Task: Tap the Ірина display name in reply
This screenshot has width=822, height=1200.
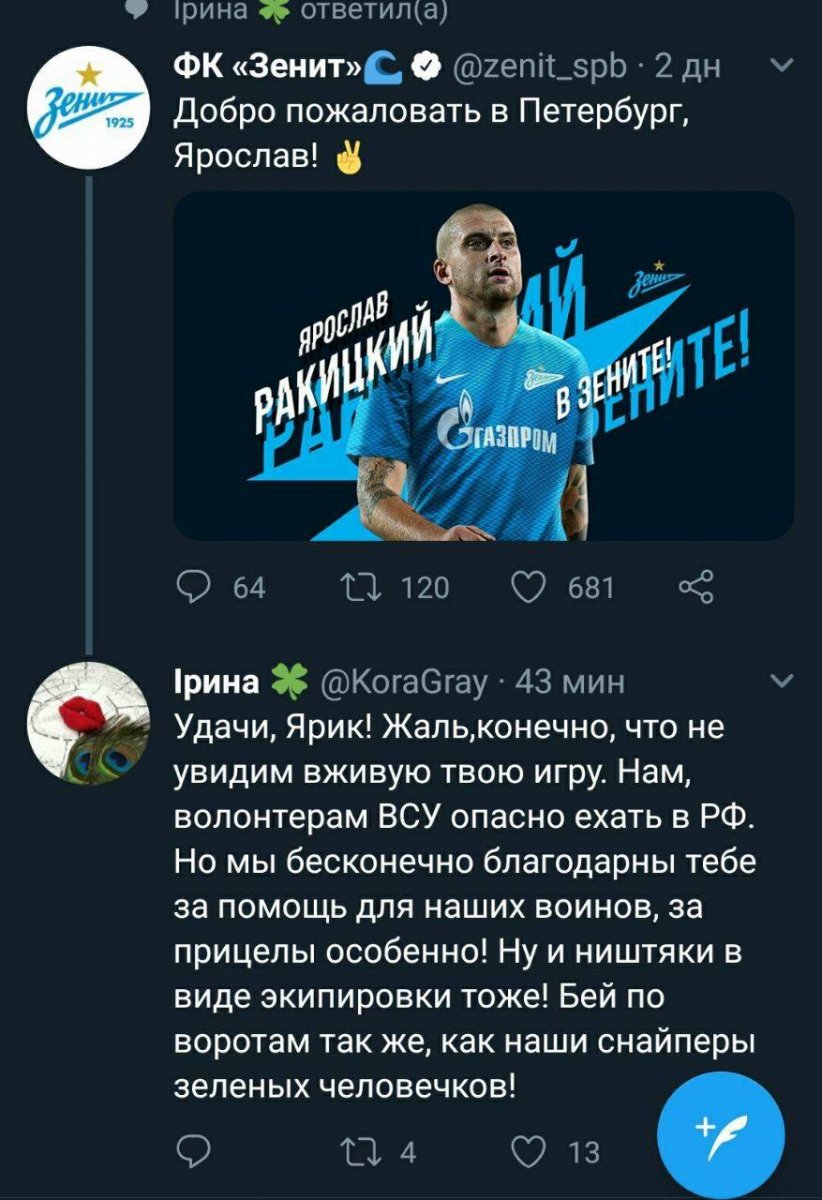Action: coord(216,683)
